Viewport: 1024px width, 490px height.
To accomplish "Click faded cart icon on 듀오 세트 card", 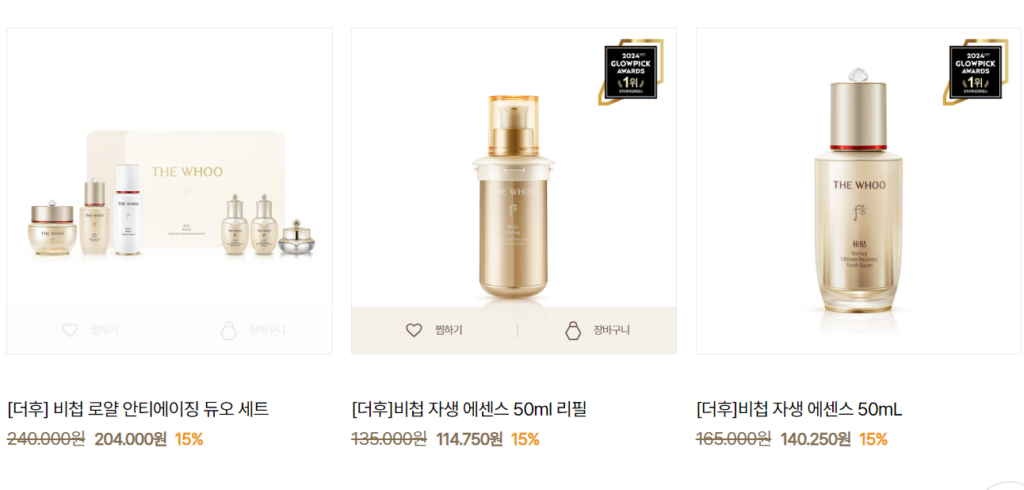I will pos(229,330).
